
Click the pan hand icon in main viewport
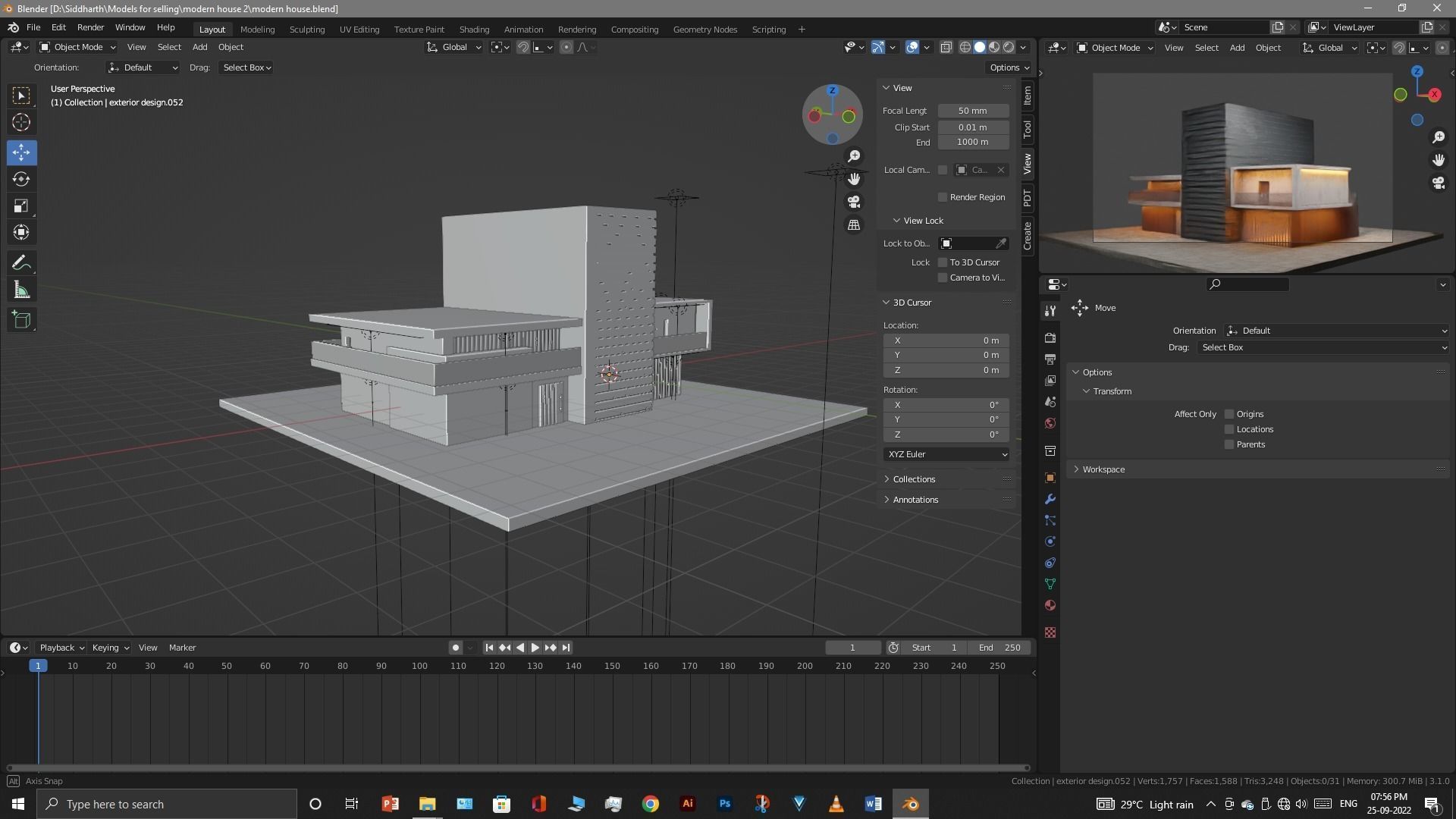click(x=854, y=179)
